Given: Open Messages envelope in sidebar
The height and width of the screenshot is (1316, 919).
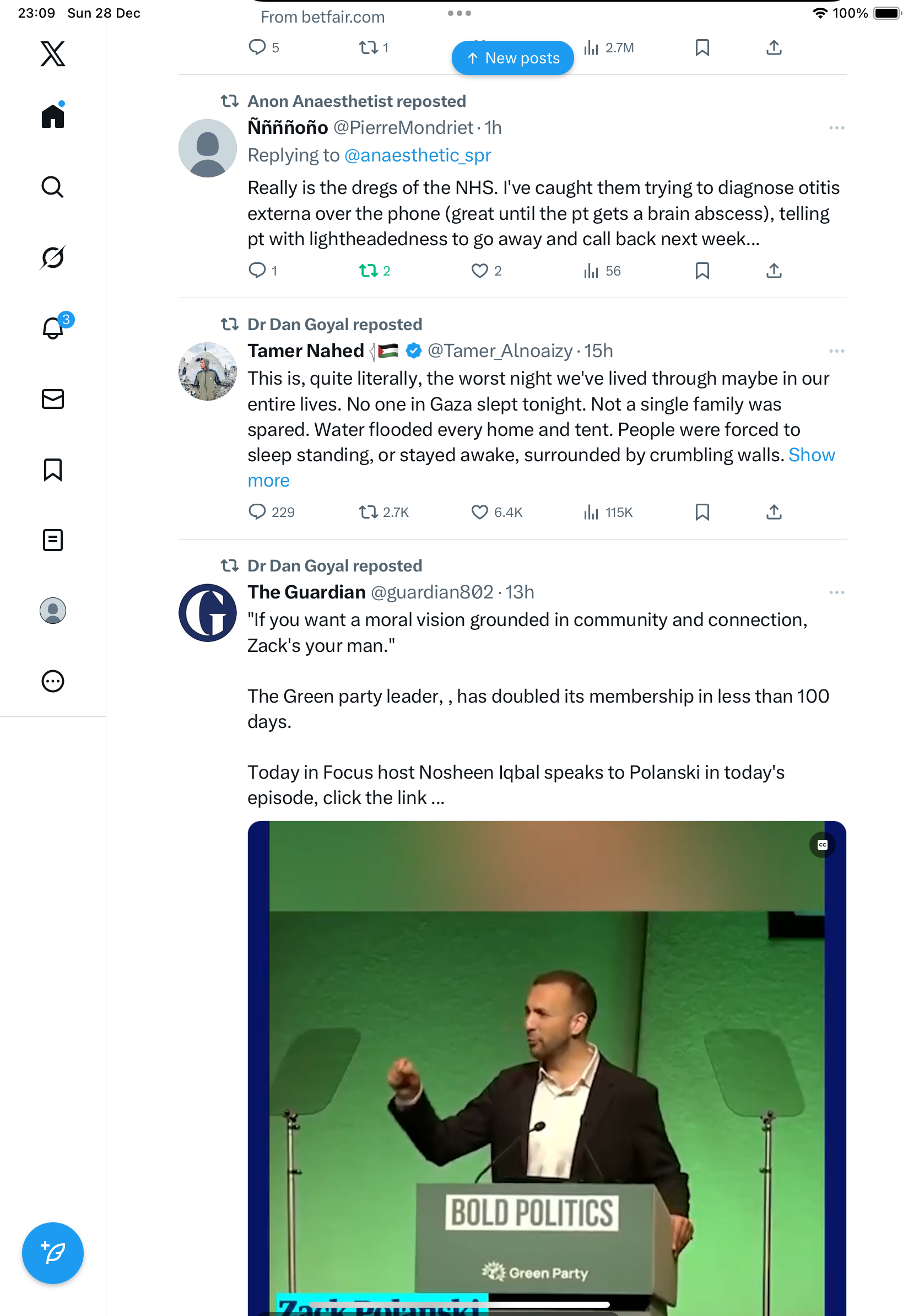Looking at the screenshot, I should click(x=53, y=399).
